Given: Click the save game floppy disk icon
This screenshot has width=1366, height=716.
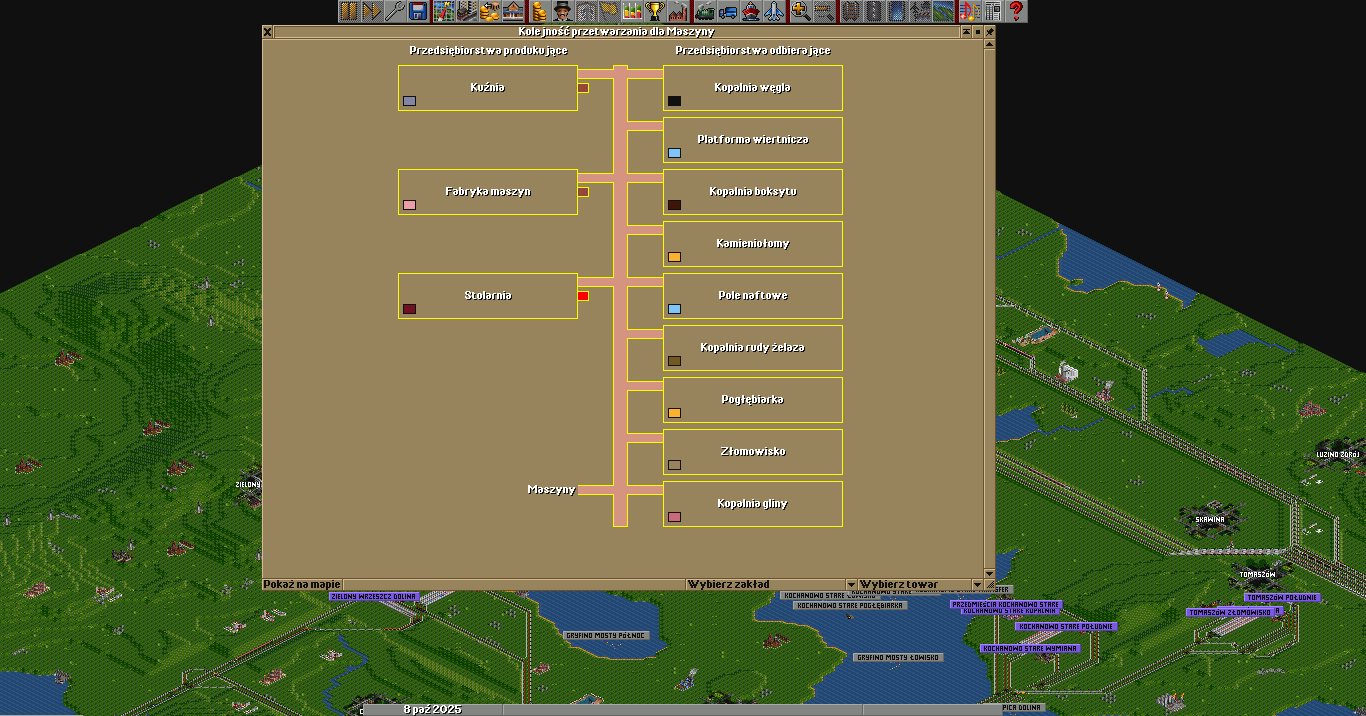Looking at the screenshot, I should (418, 11).
